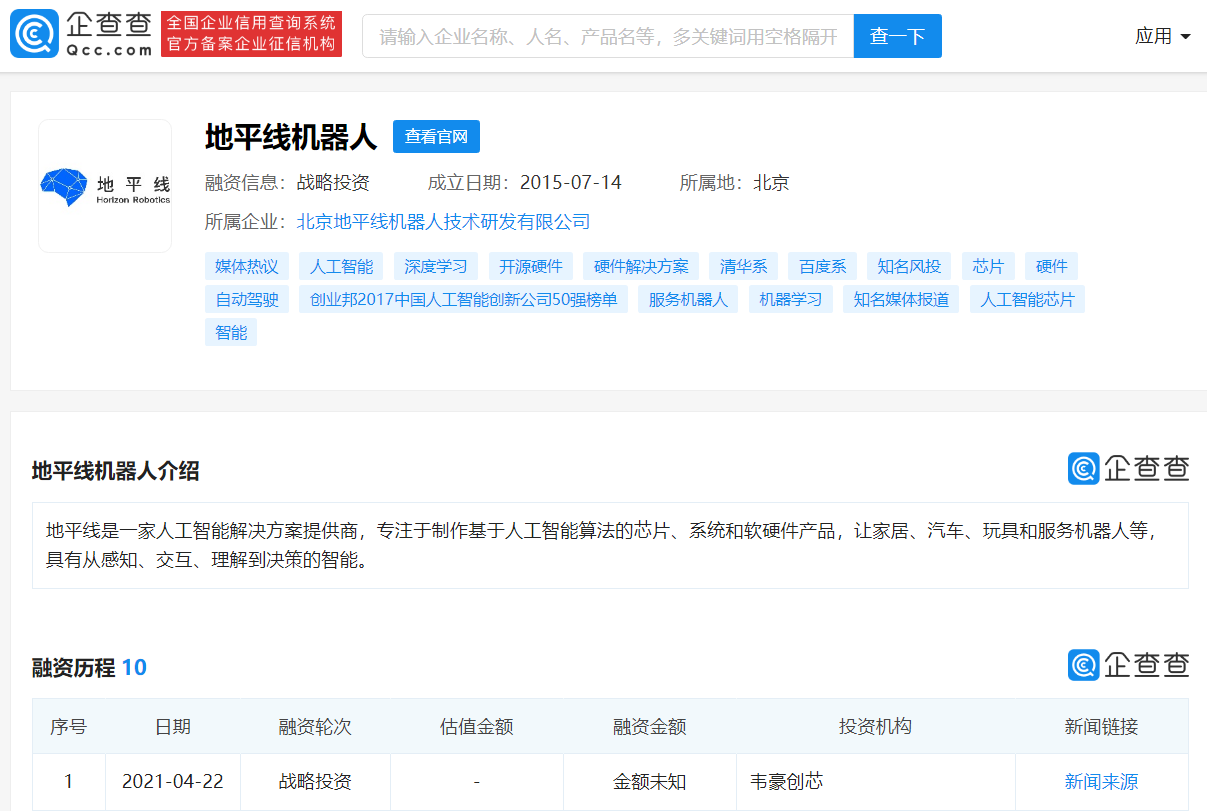Click the 查看官网 button

436,137
